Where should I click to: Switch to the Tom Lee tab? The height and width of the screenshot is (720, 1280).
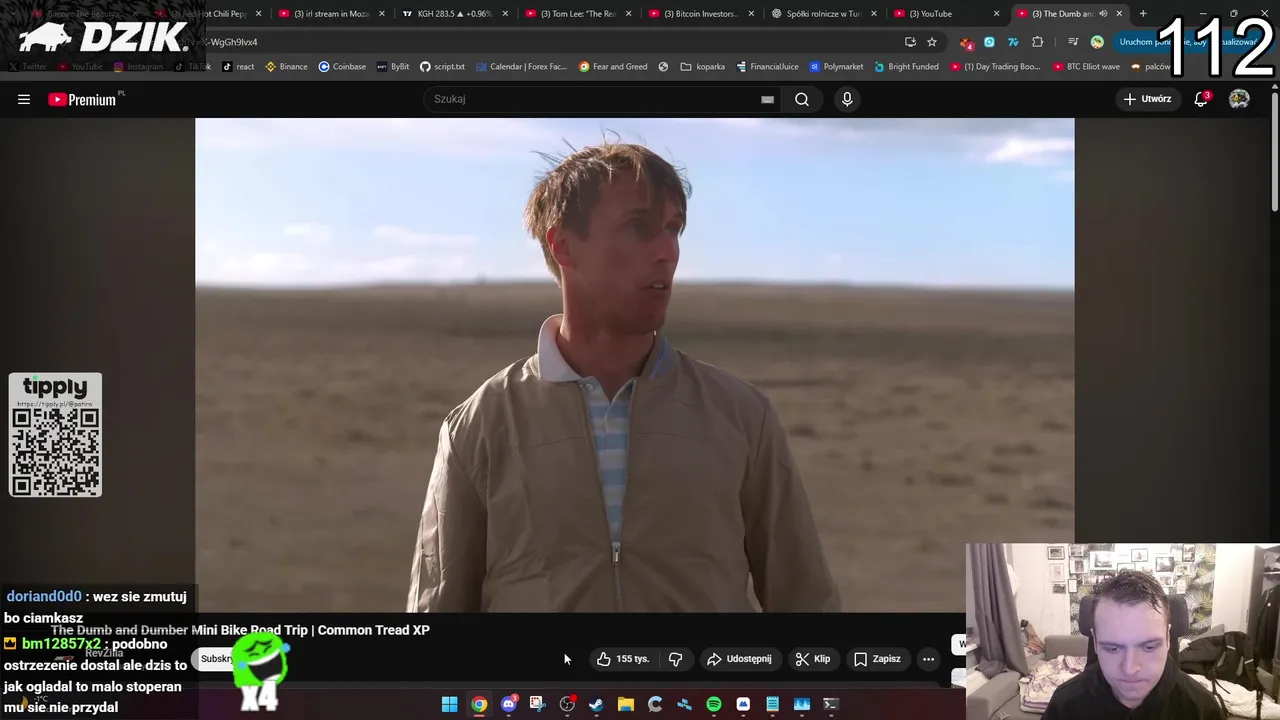(x=577, y=14)
